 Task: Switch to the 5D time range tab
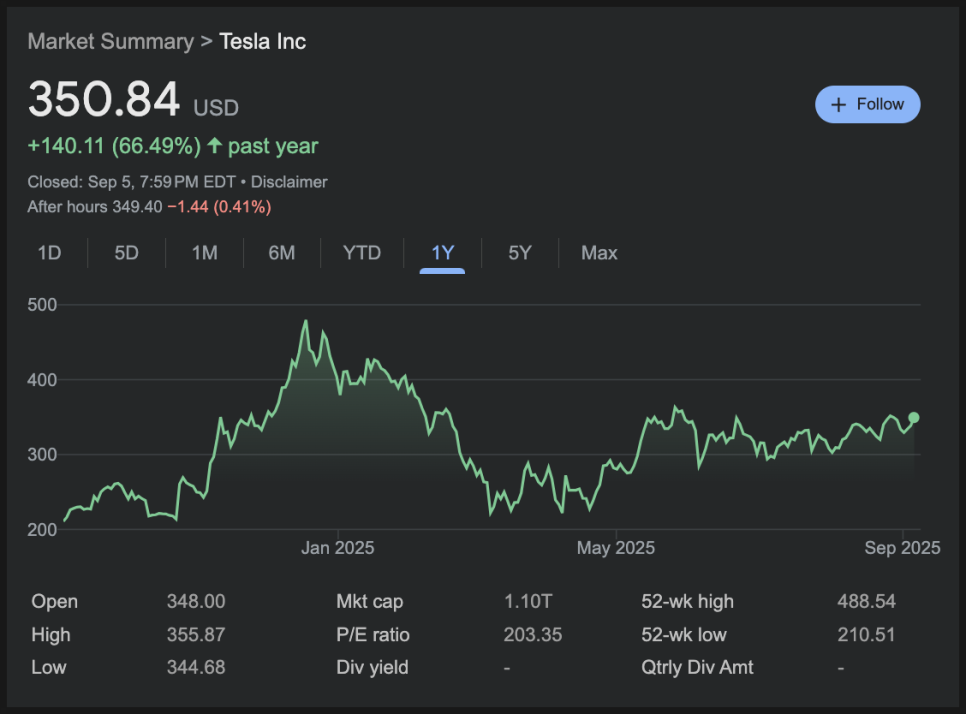click(x=126, y=253)
